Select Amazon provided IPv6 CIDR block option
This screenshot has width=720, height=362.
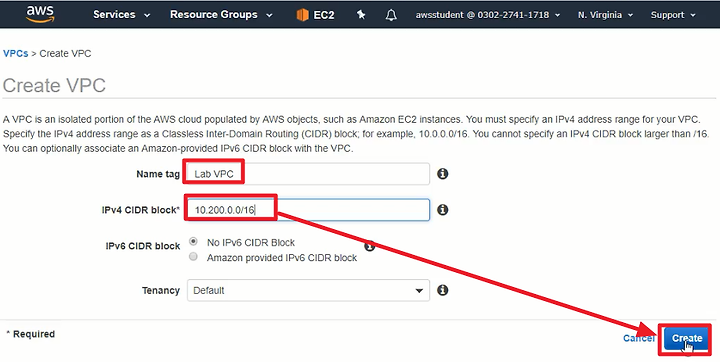[x=193, y=257]
